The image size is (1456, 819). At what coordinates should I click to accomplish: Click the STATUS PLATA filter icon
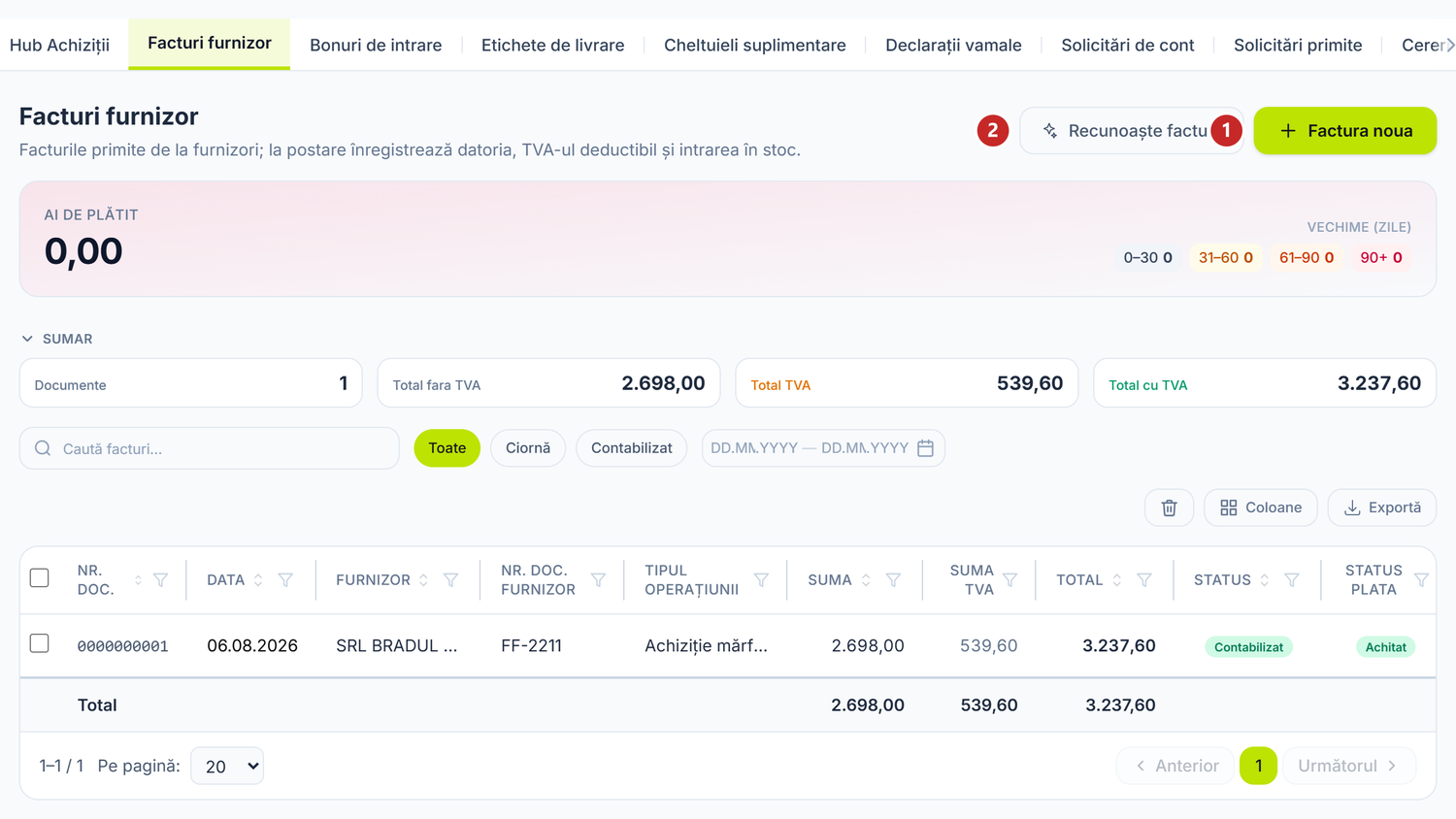coord(1421,580)
